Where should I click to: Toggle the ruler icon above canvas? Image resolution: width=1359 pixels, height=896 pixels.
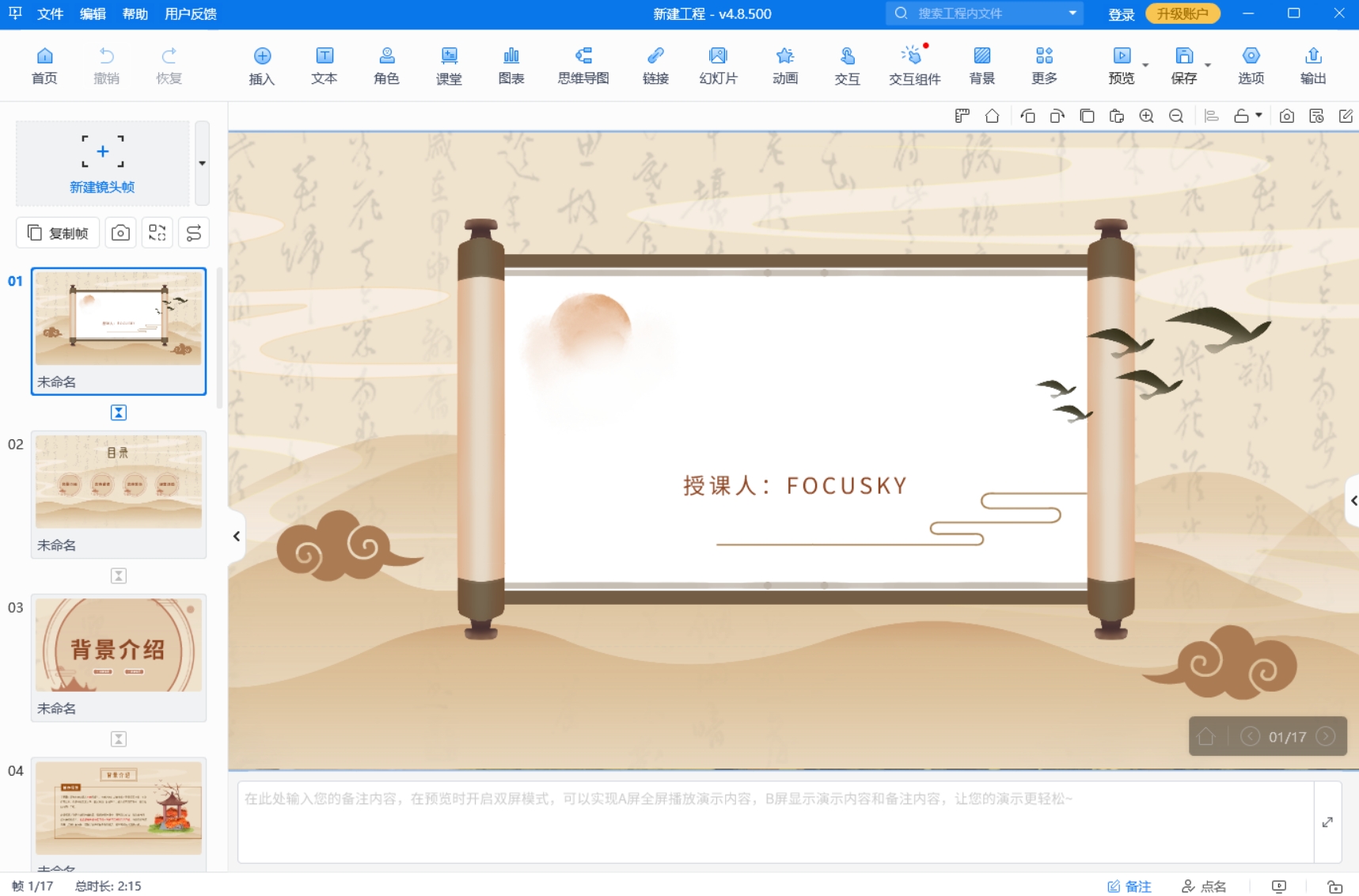tap(962, 116)
